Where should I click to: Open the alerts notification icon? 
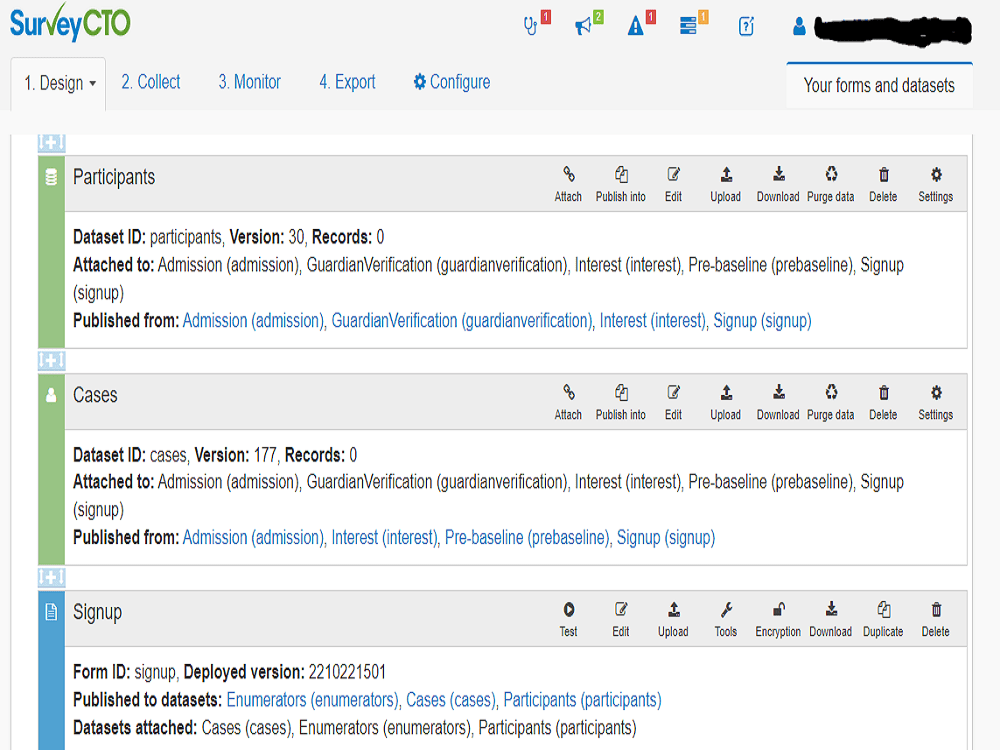[x=635, y=25]
